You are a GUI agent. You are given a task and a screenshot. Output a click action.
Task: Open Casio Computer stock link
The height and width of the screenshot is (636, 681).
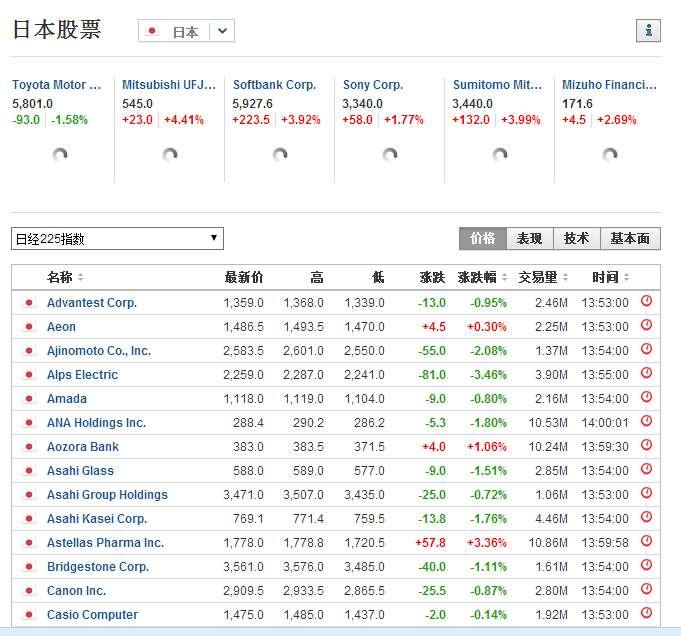pos(93,615)
